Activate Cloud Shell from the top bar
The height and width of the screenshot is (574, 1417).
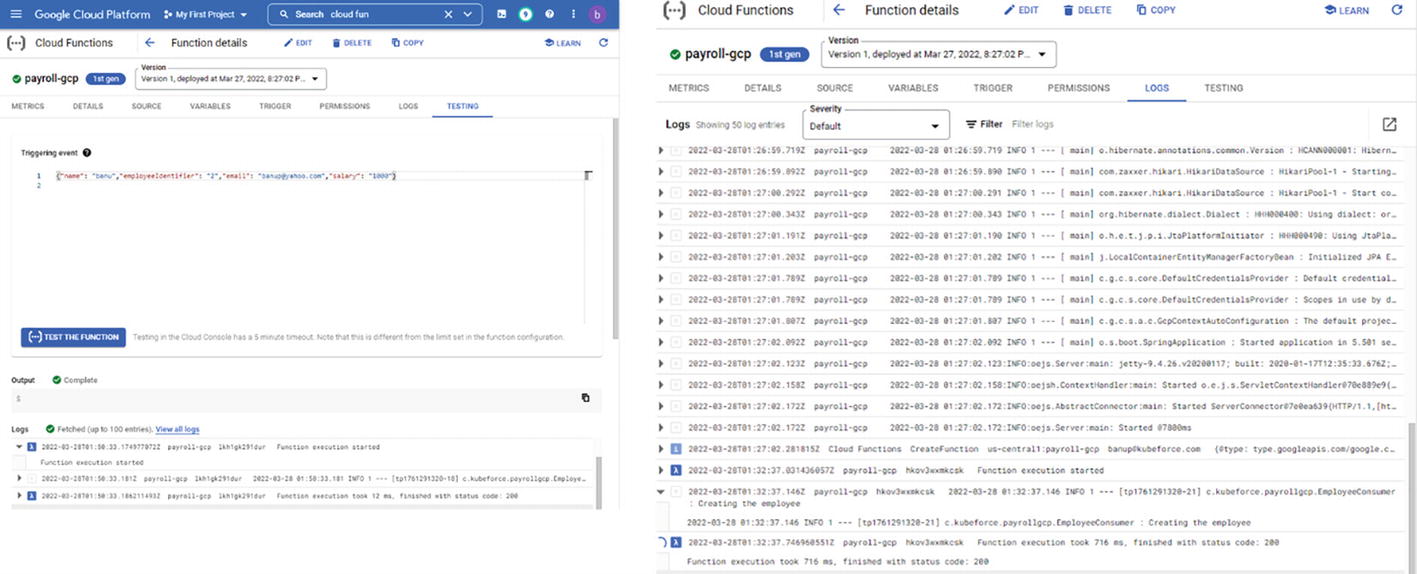(502, 15)
